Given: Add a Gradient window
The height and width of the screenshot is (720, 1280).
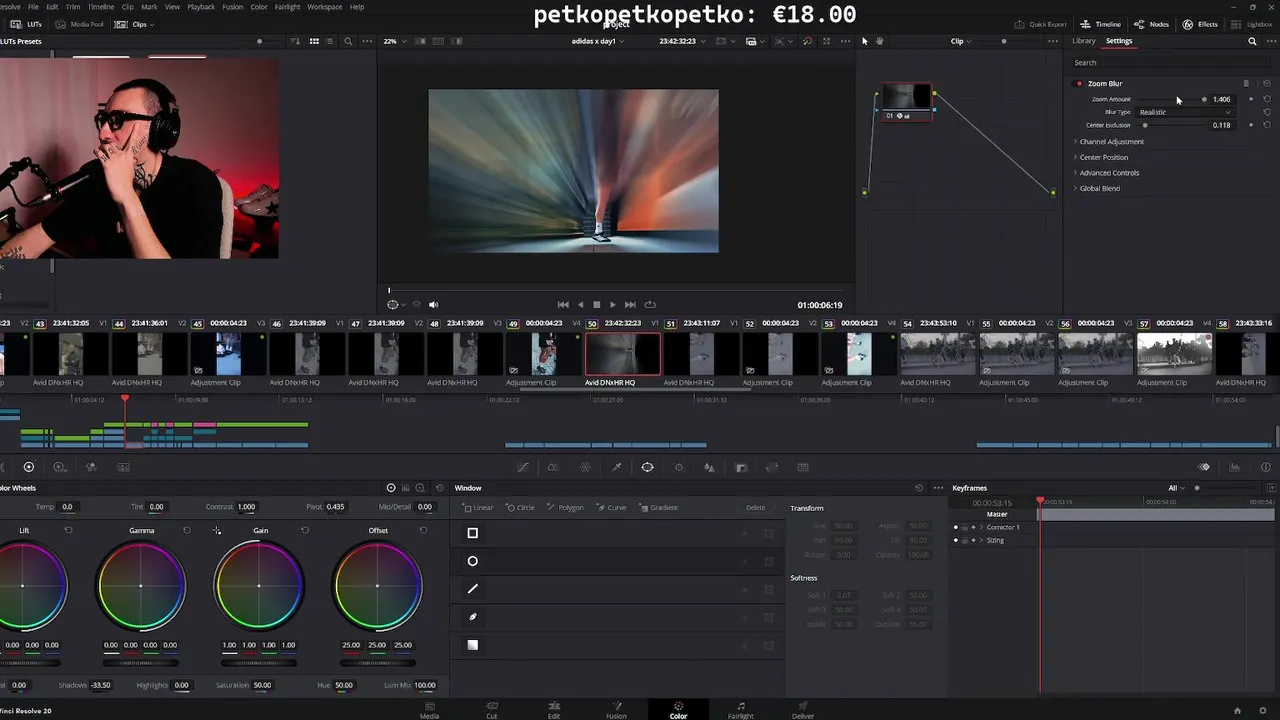Looking at the screenshot, I should tap(659, 507).
